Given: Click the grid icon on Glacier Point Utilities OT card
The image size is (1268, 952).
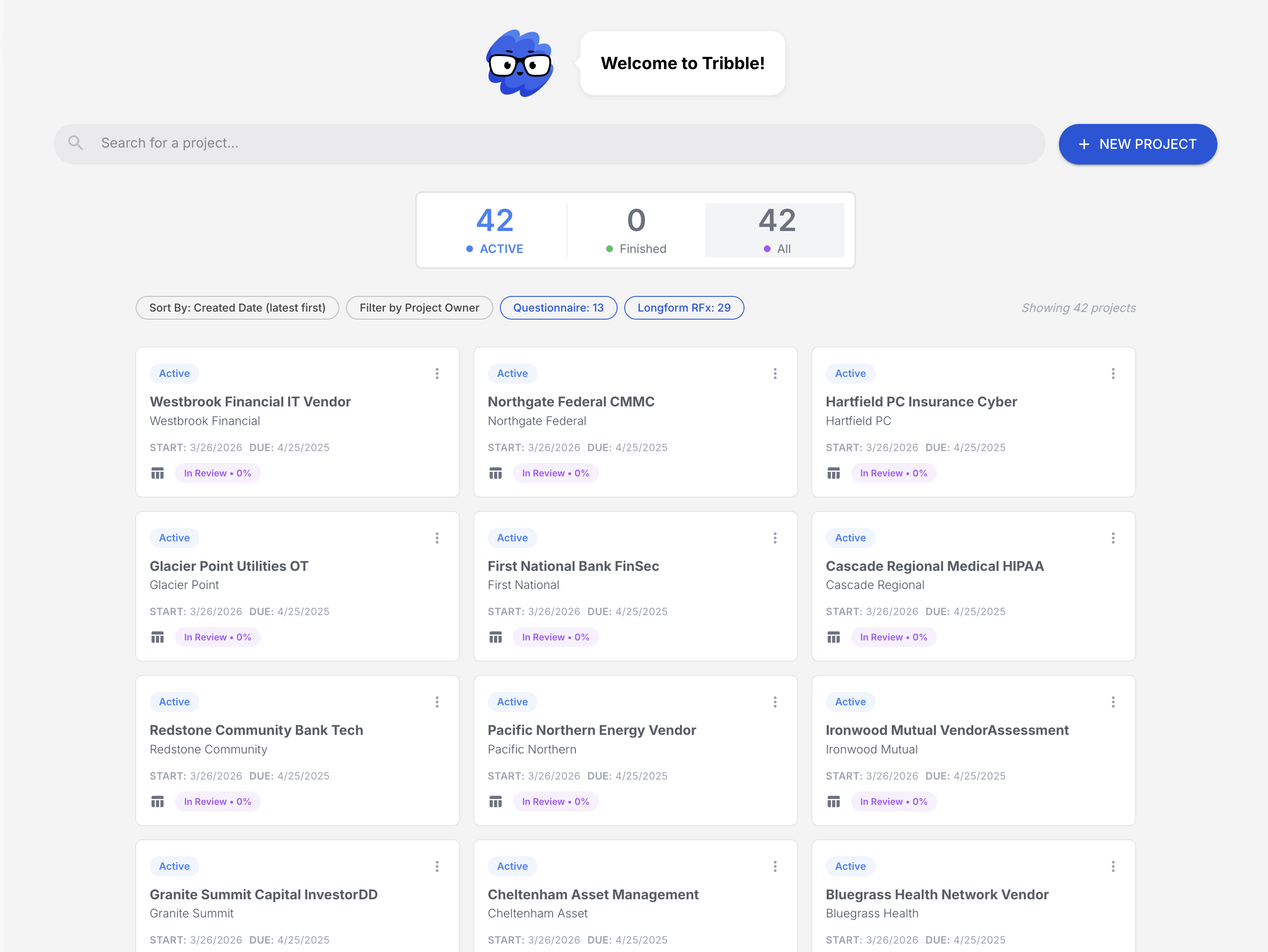Looking at the screenshot, I should point(158,637).
